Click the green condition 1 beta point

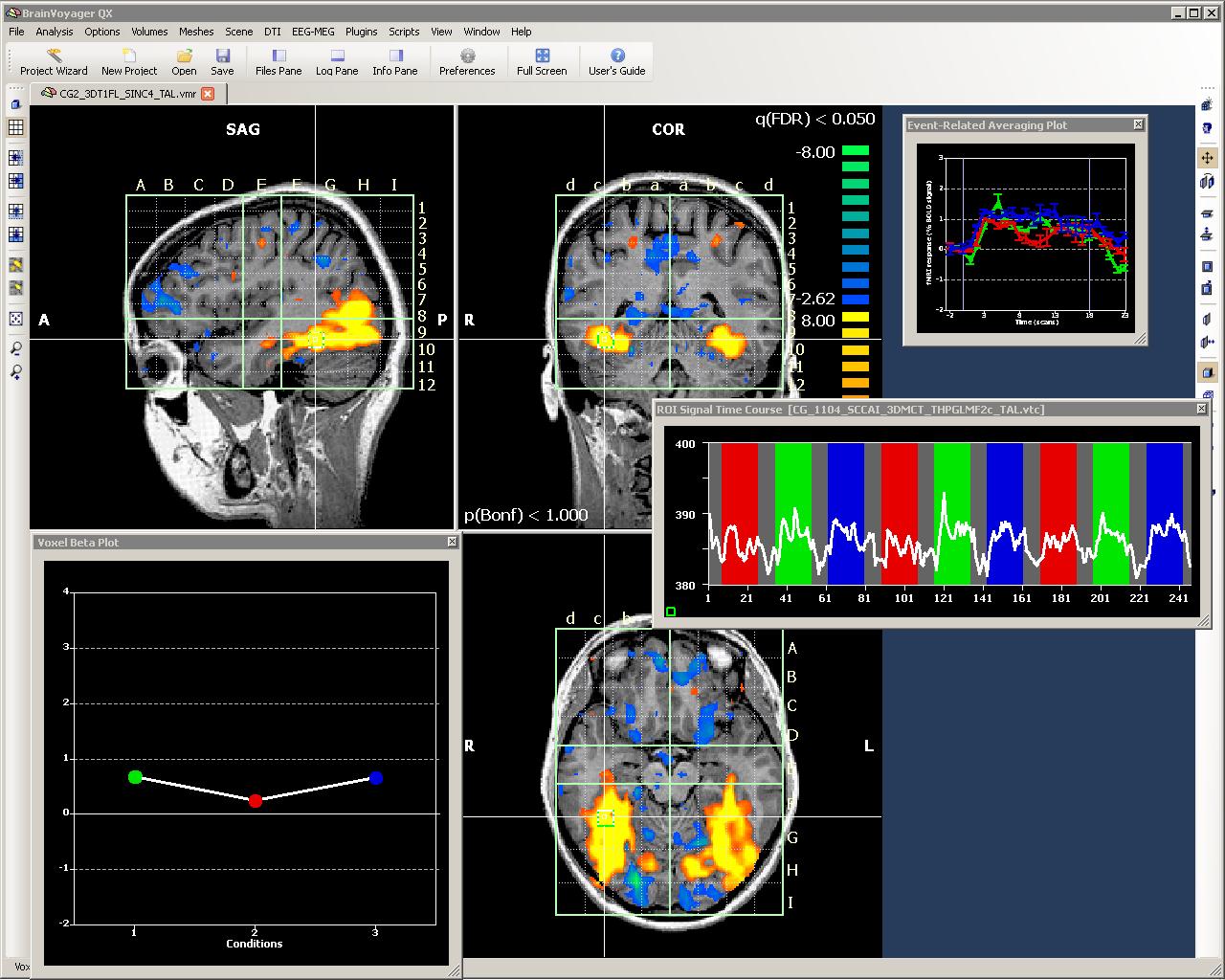(x=135, y=777)
